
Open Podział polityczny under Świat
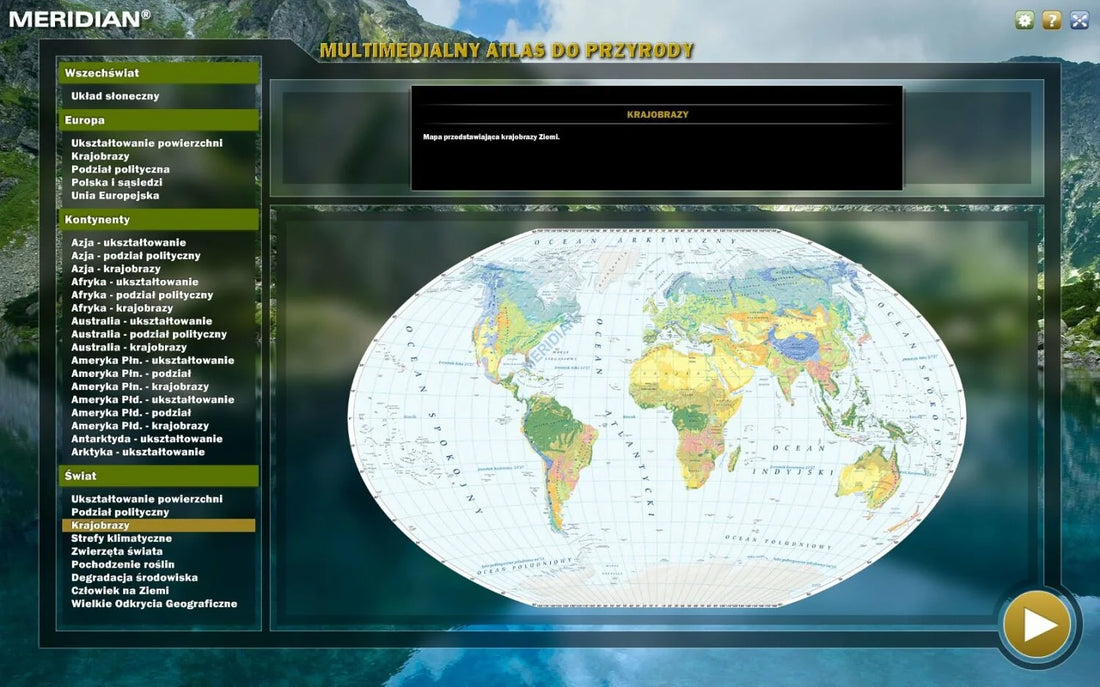point(120,512)
